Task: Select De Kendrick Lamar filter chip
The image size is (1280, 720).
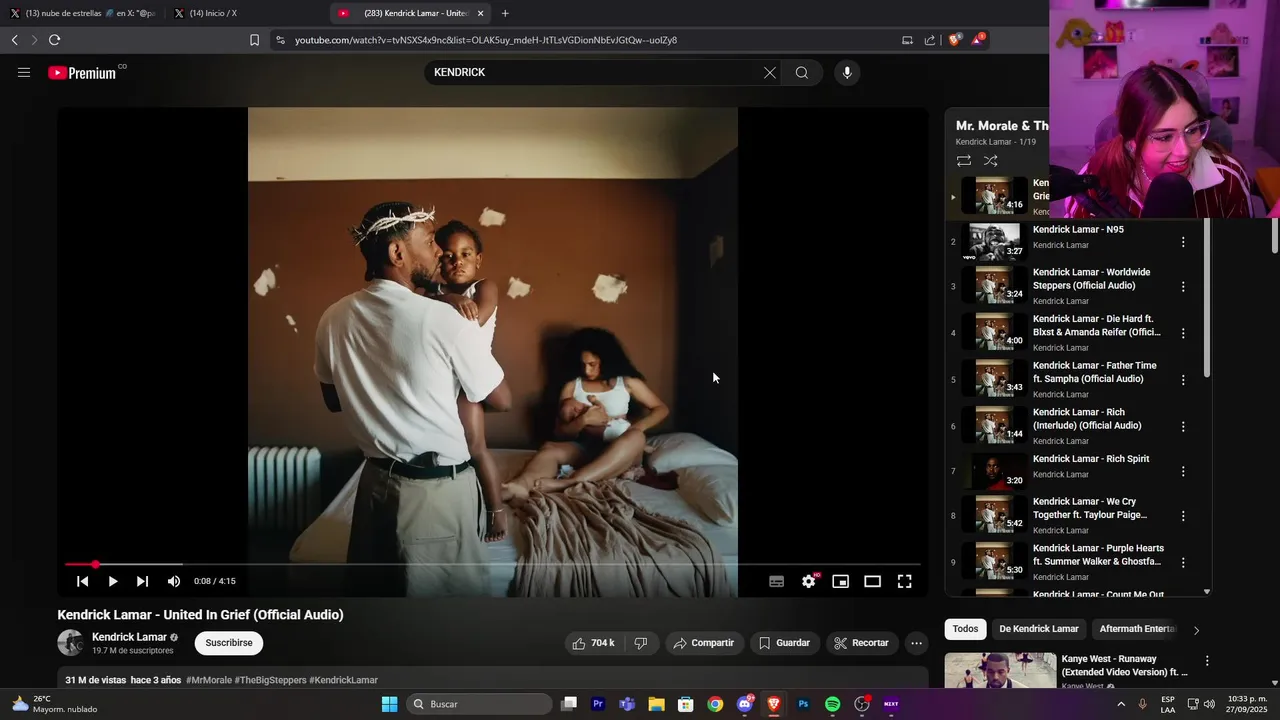Action: [x=1039, y=629]
